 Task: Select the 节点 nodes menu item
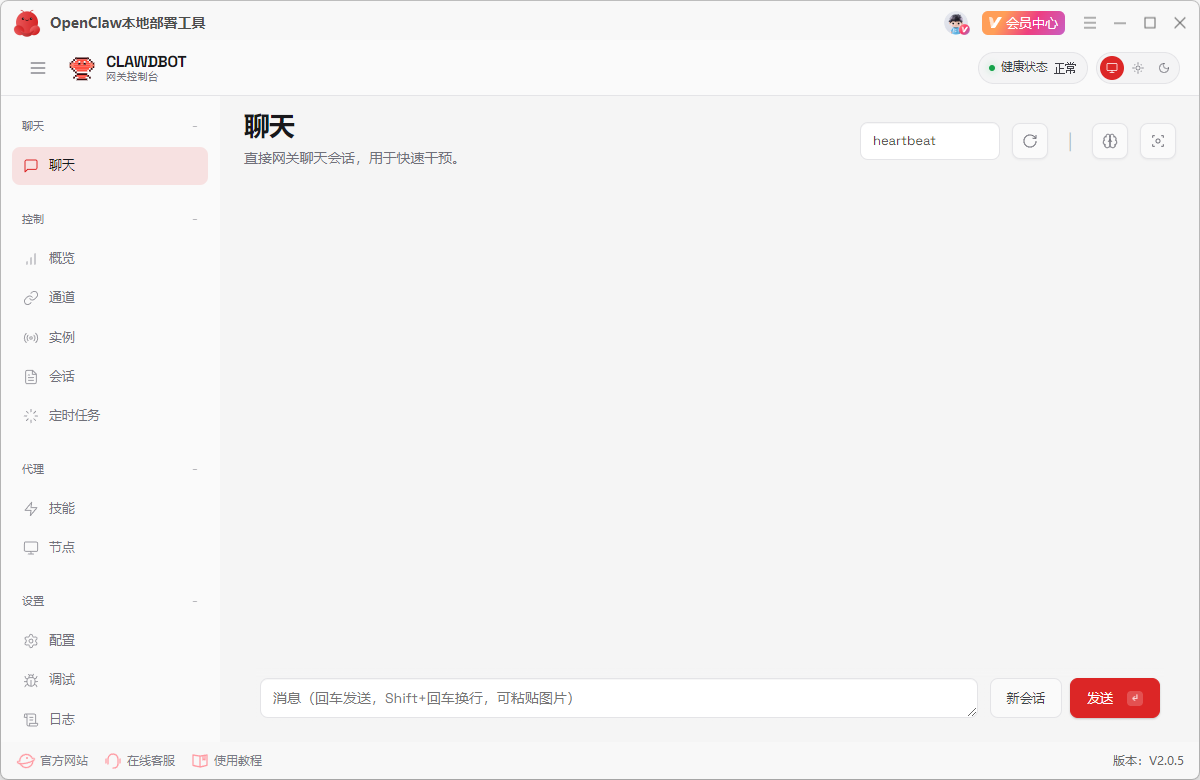point(60,547)
